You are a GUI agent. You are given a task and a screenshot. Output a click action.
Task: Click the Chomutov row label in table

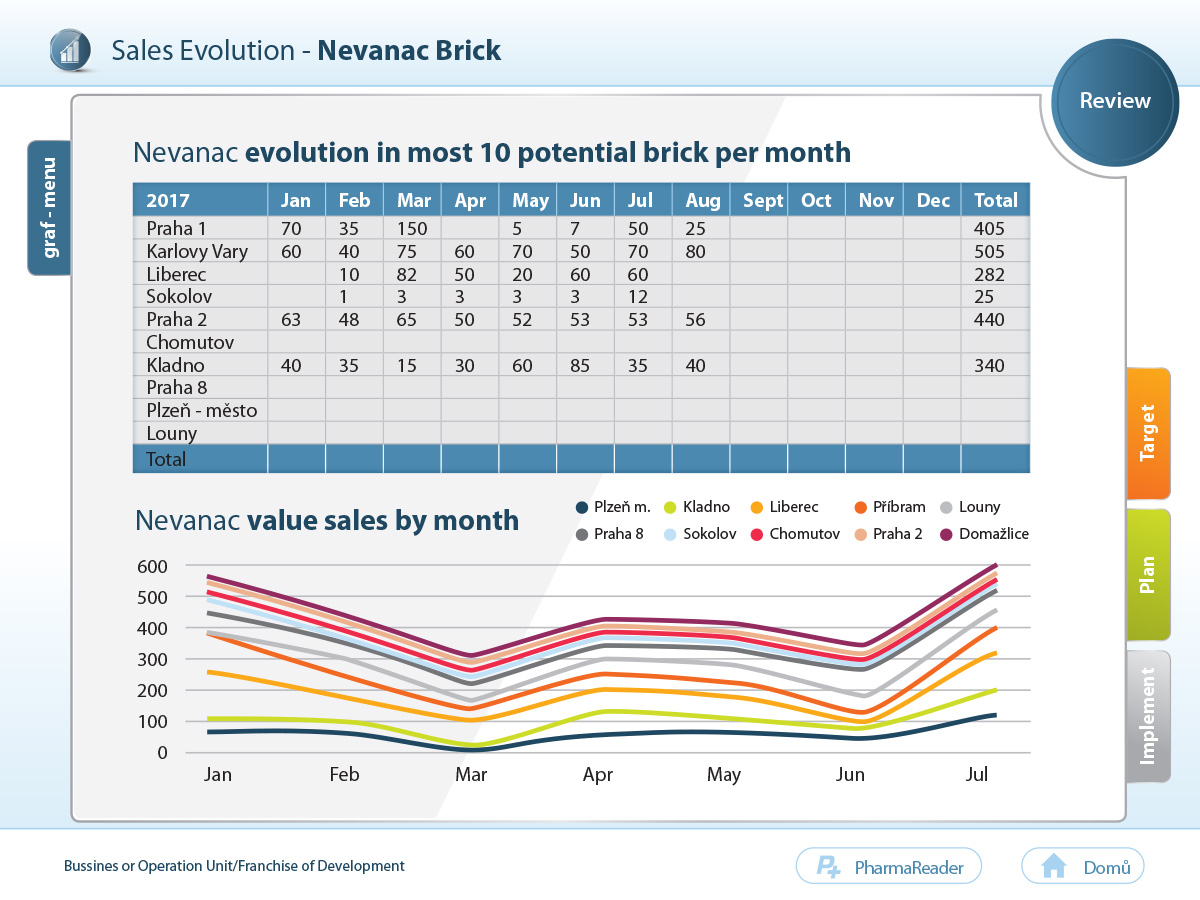(190, 343)
